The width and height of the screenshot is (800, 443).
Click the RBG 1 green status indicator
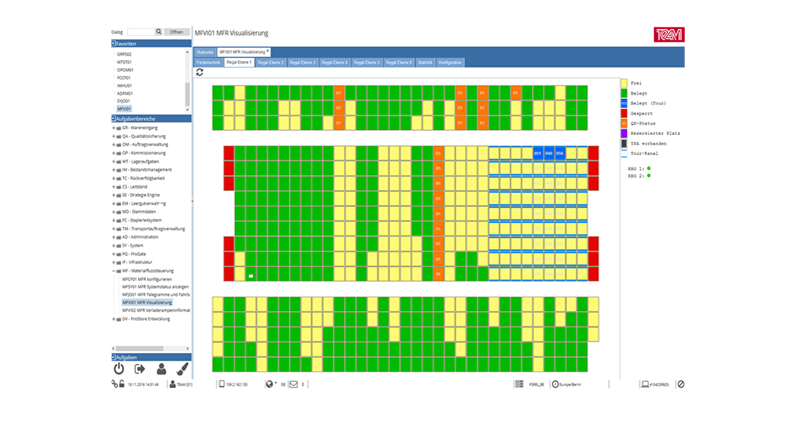coord(648,168)
